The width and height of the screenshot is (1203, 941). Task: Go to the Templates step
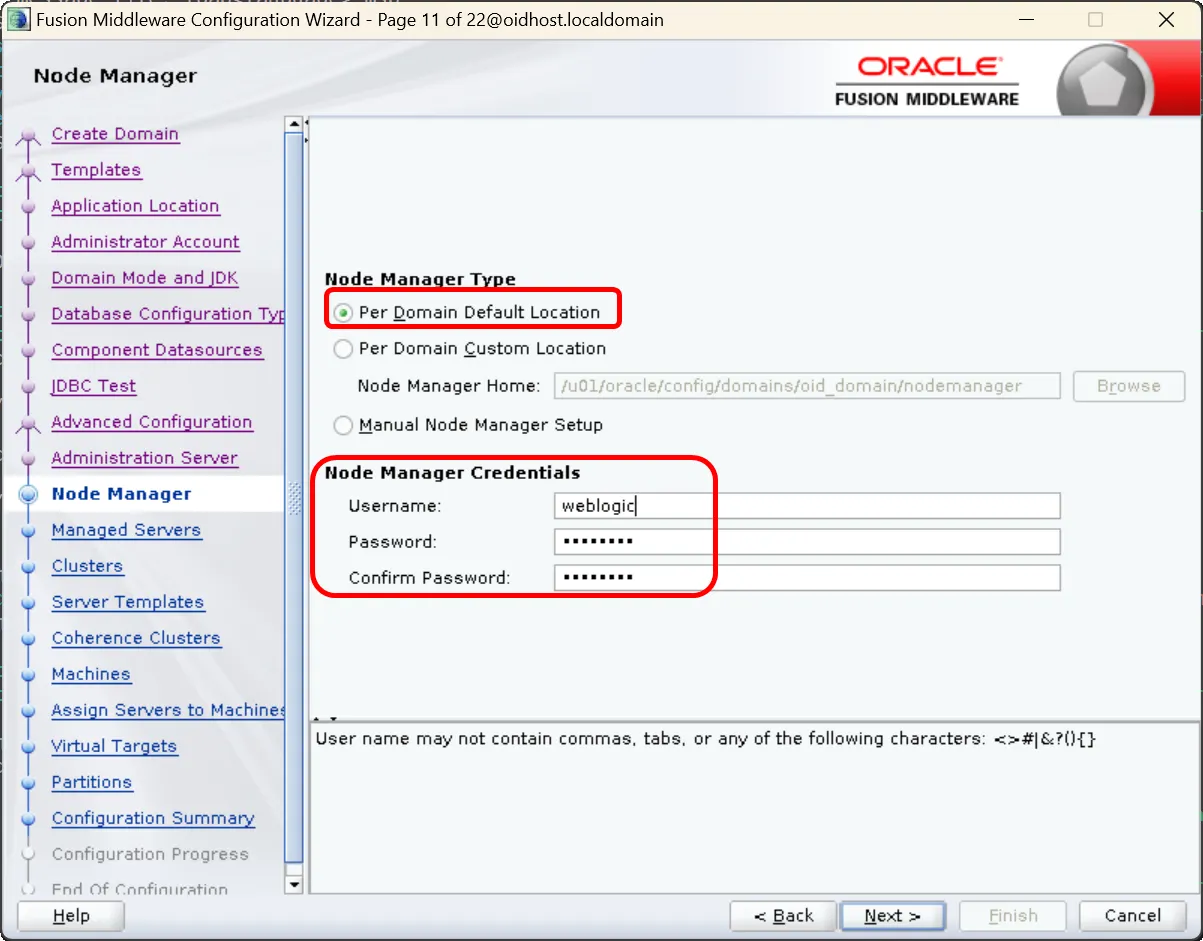click(96, 170)
